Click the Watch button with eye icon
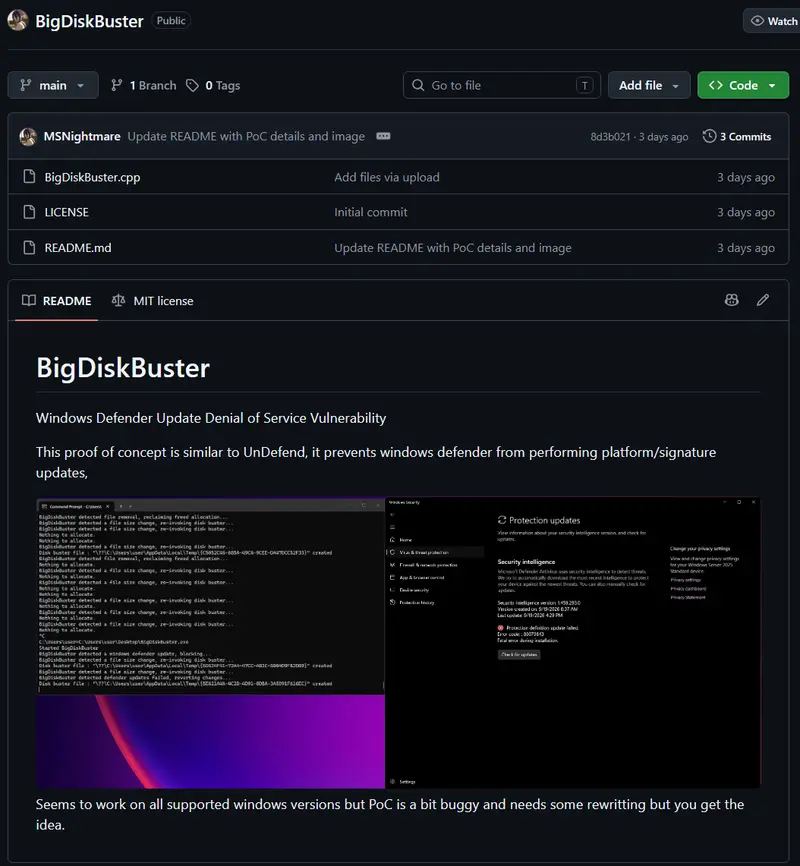The image size is (800, 866). point(772,21)
